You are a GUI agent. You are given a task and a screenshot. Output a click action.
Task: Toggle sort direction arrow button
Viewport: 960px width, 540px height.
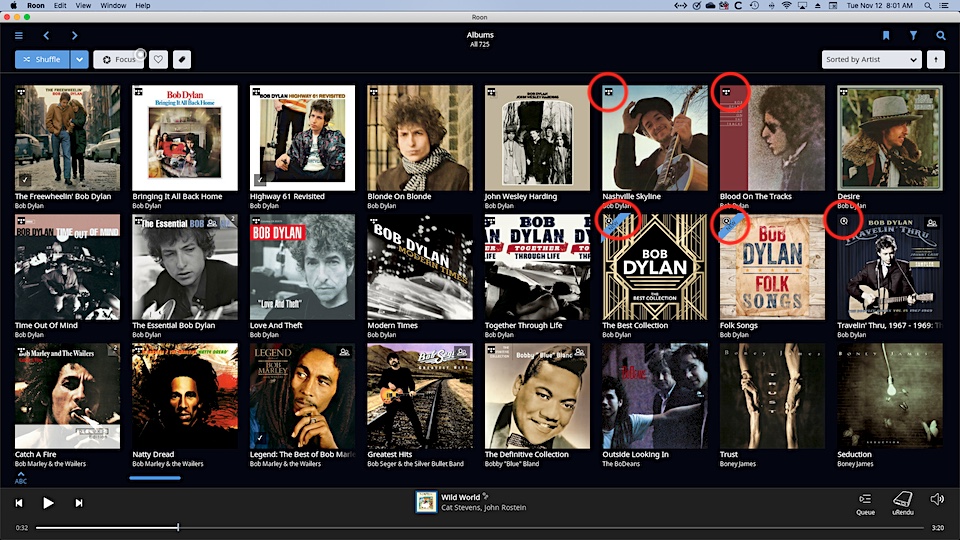(x=936, y=60)
